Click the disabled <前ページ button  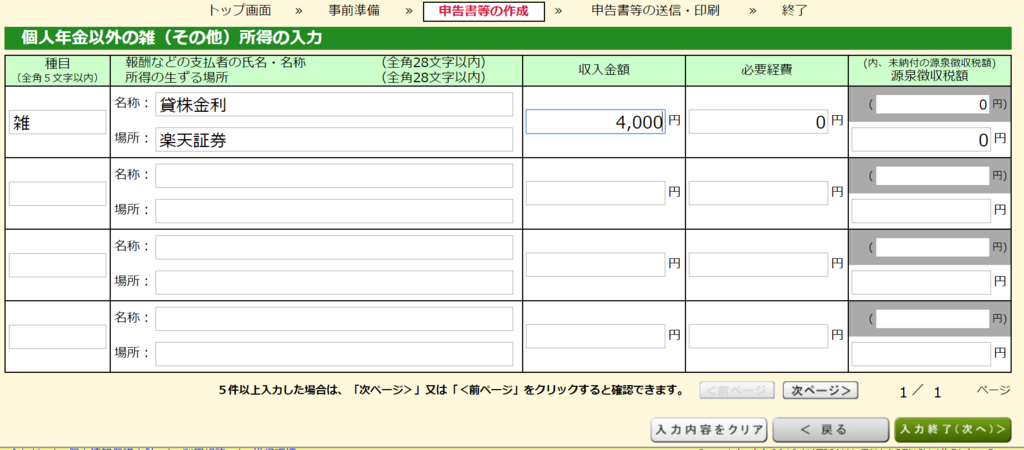(x=737, y=391)
